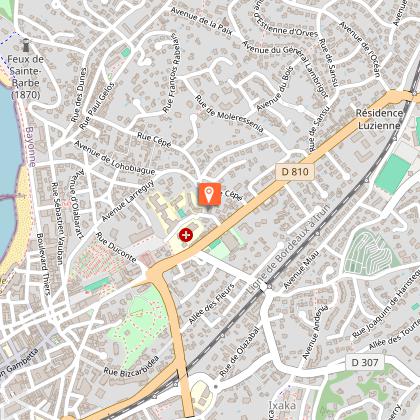Select the Résidence Luzienne label

click(379, 119)
